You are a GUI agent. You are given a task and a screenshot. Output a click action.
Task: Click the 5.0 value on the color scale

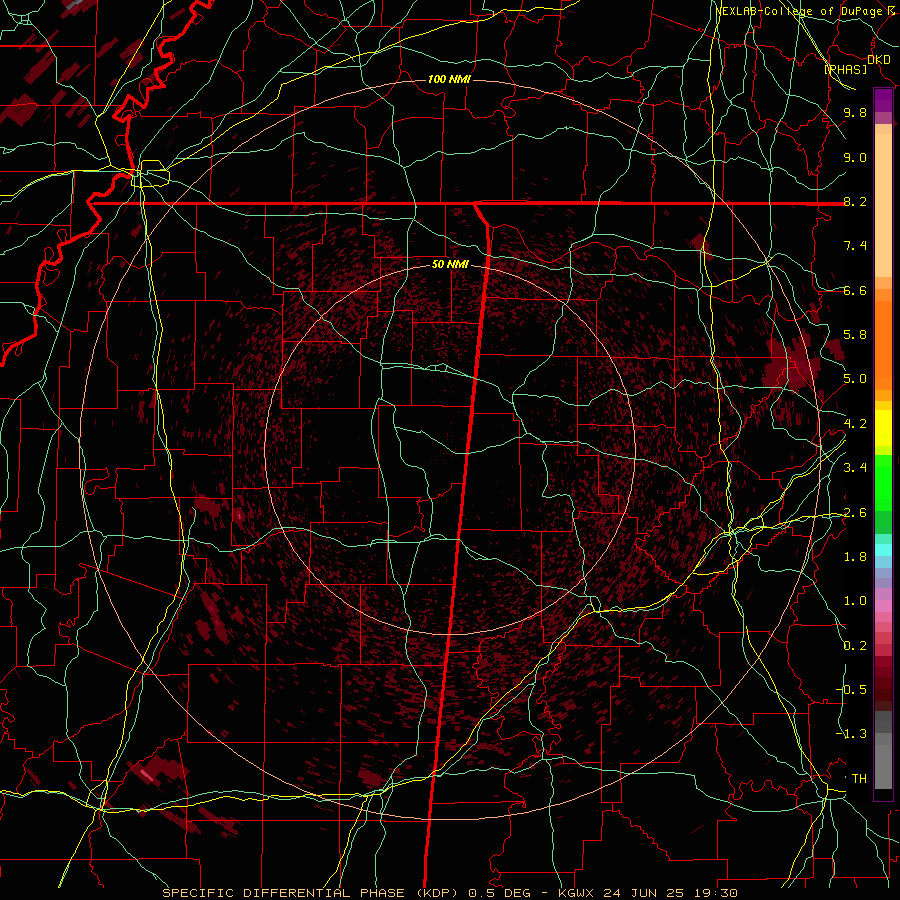pyautogui.click(x=855, y=379)
